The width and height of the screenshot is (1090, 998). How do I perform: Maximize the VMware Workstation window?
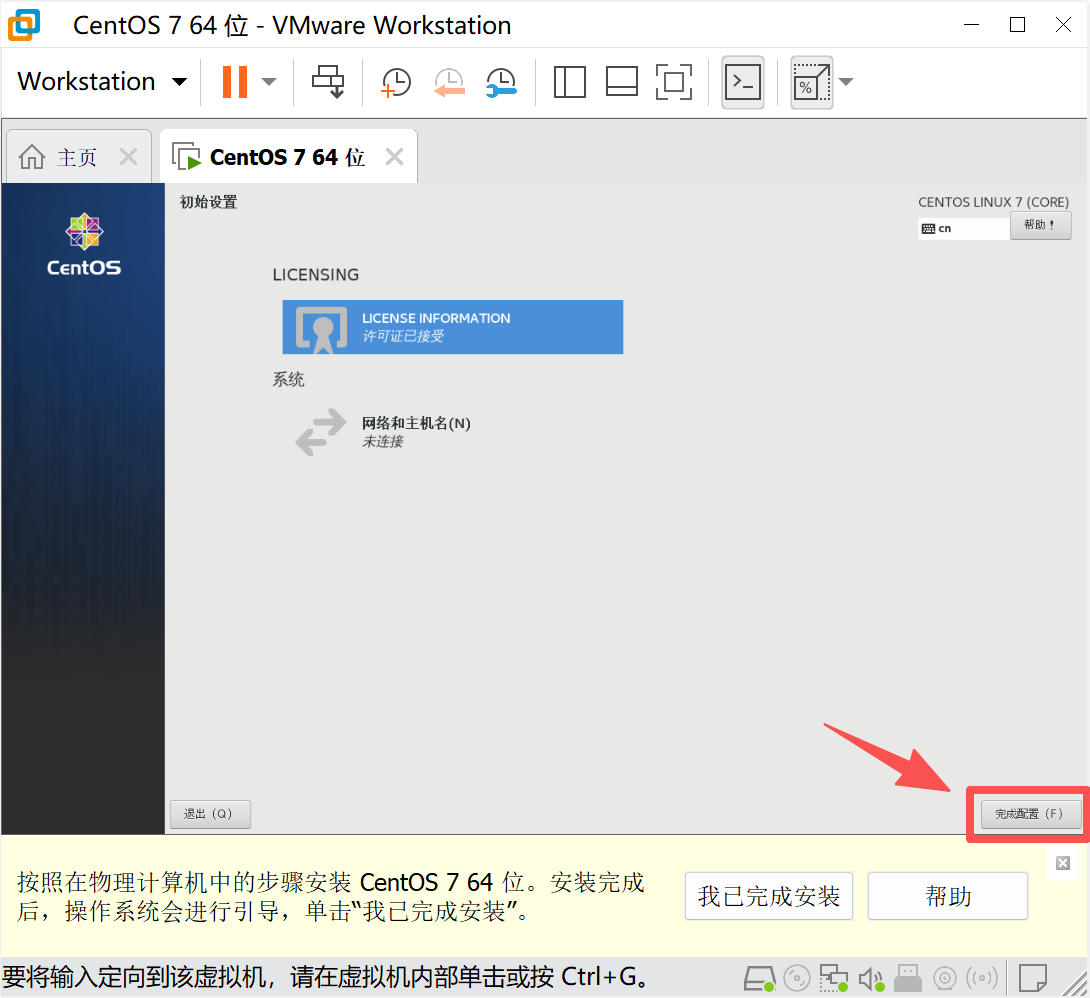pyautogui.click(x=1017, y=25)
